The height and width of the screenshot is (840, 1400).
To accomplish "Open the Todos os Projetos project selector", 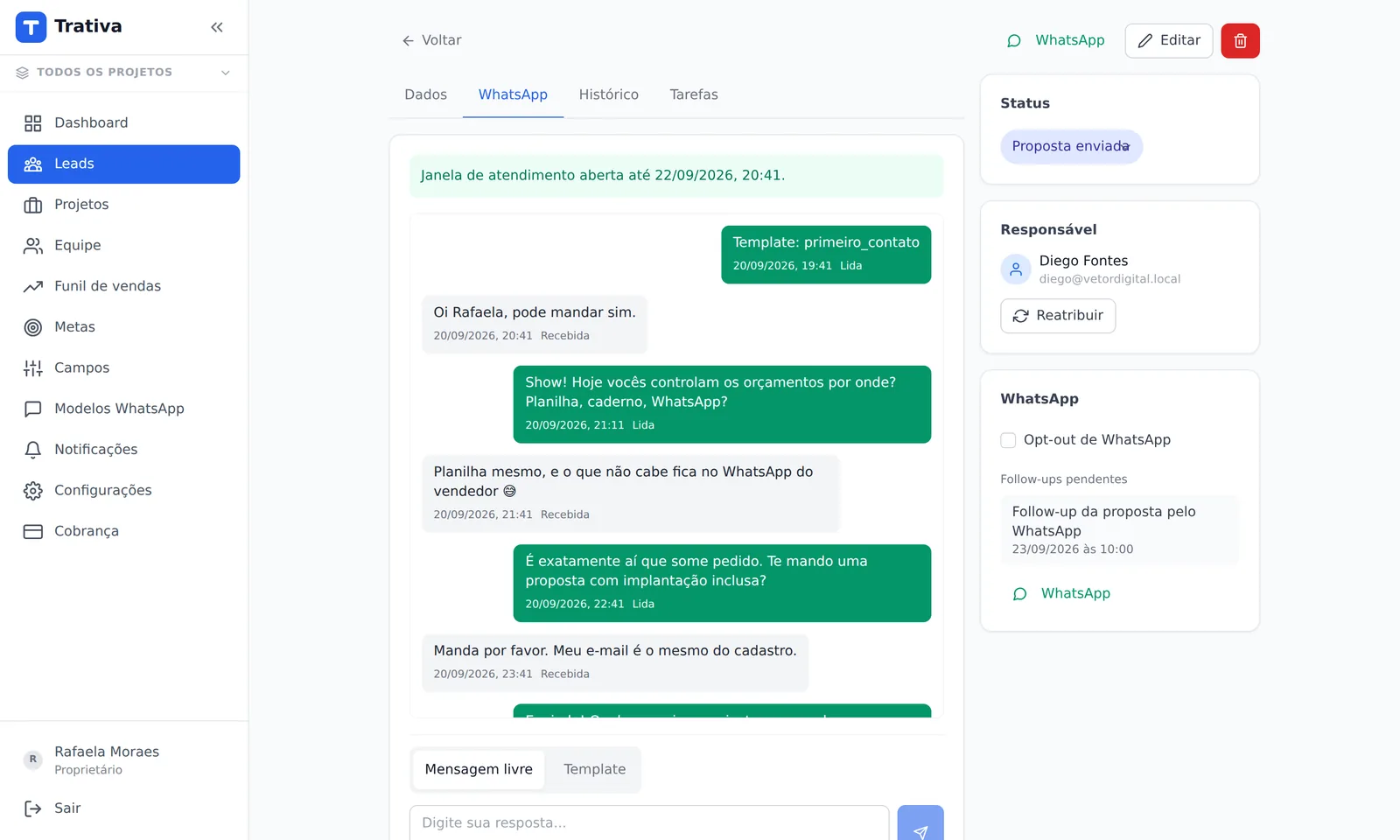I will 123,73.
